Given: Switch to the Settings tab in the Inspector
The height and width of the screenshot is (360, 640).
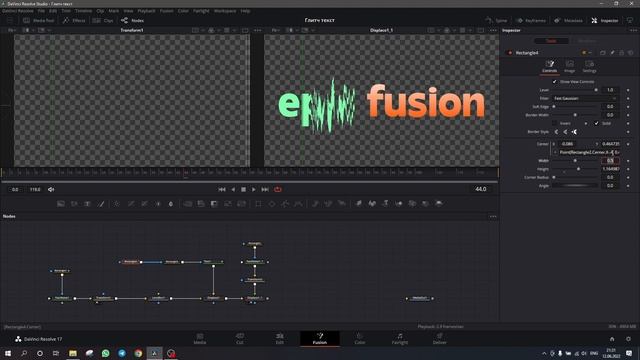Looking at the screenshot, I should tap(589, 66).
